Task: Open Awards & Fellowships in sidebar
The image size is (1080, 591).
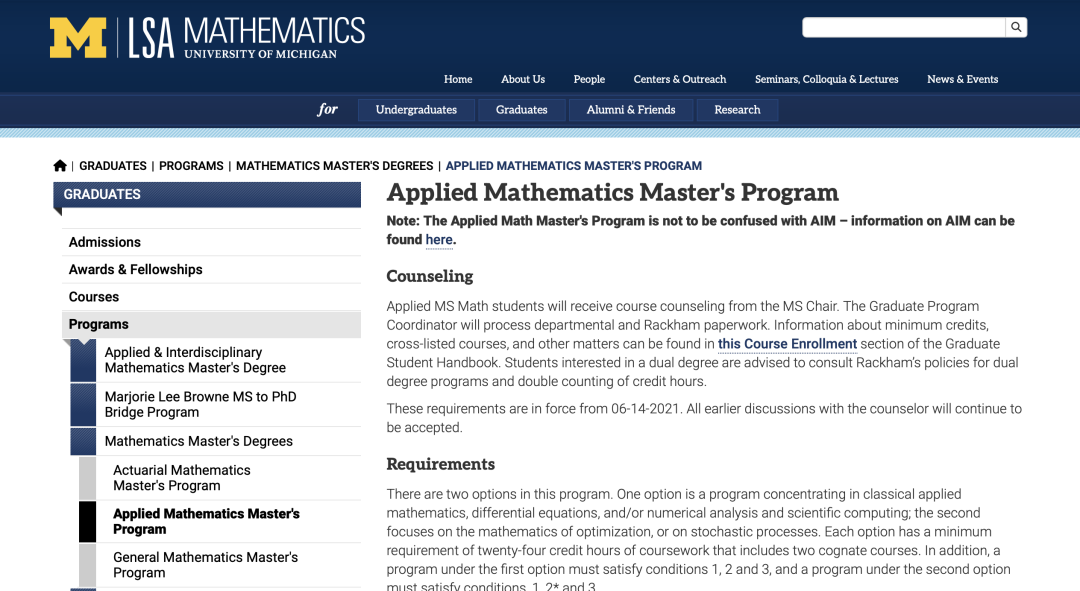Action: [x=211, y=270]
